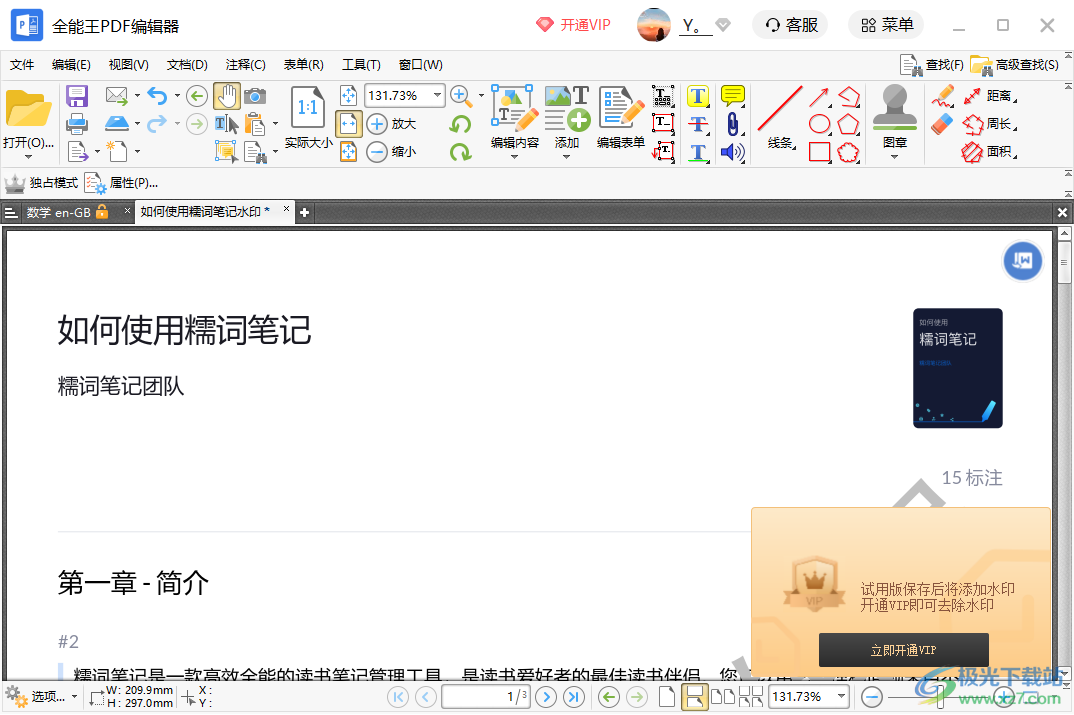Select the eraser tool

pos(943,124)
